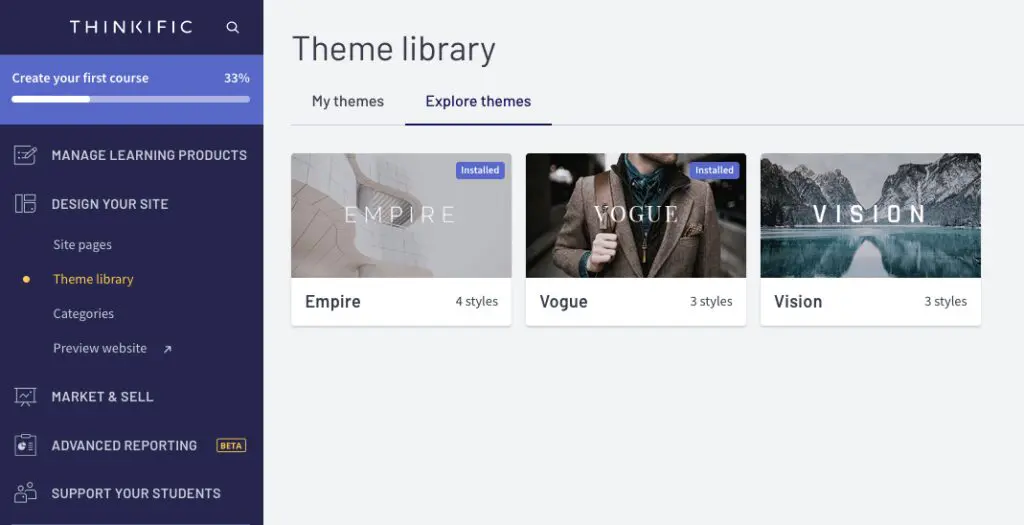
Task: Click the BETA badge next to Advanced Reporting
Action: click(231, 446)
